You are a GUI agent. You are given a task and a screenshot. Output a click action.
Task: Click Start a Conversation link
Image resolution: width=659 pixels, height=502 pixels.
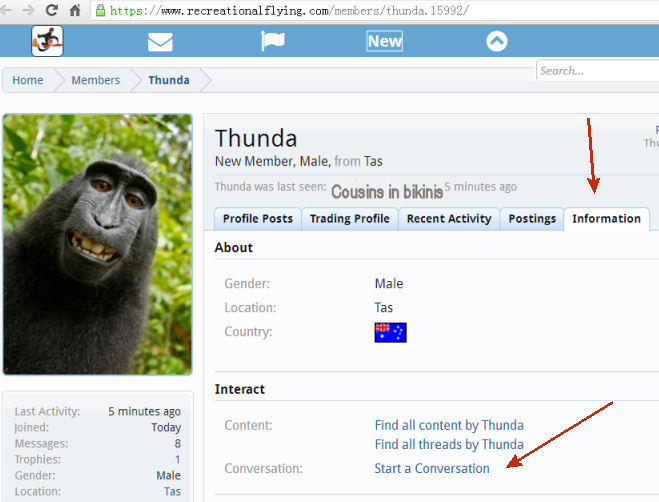(x=432, y=468)
